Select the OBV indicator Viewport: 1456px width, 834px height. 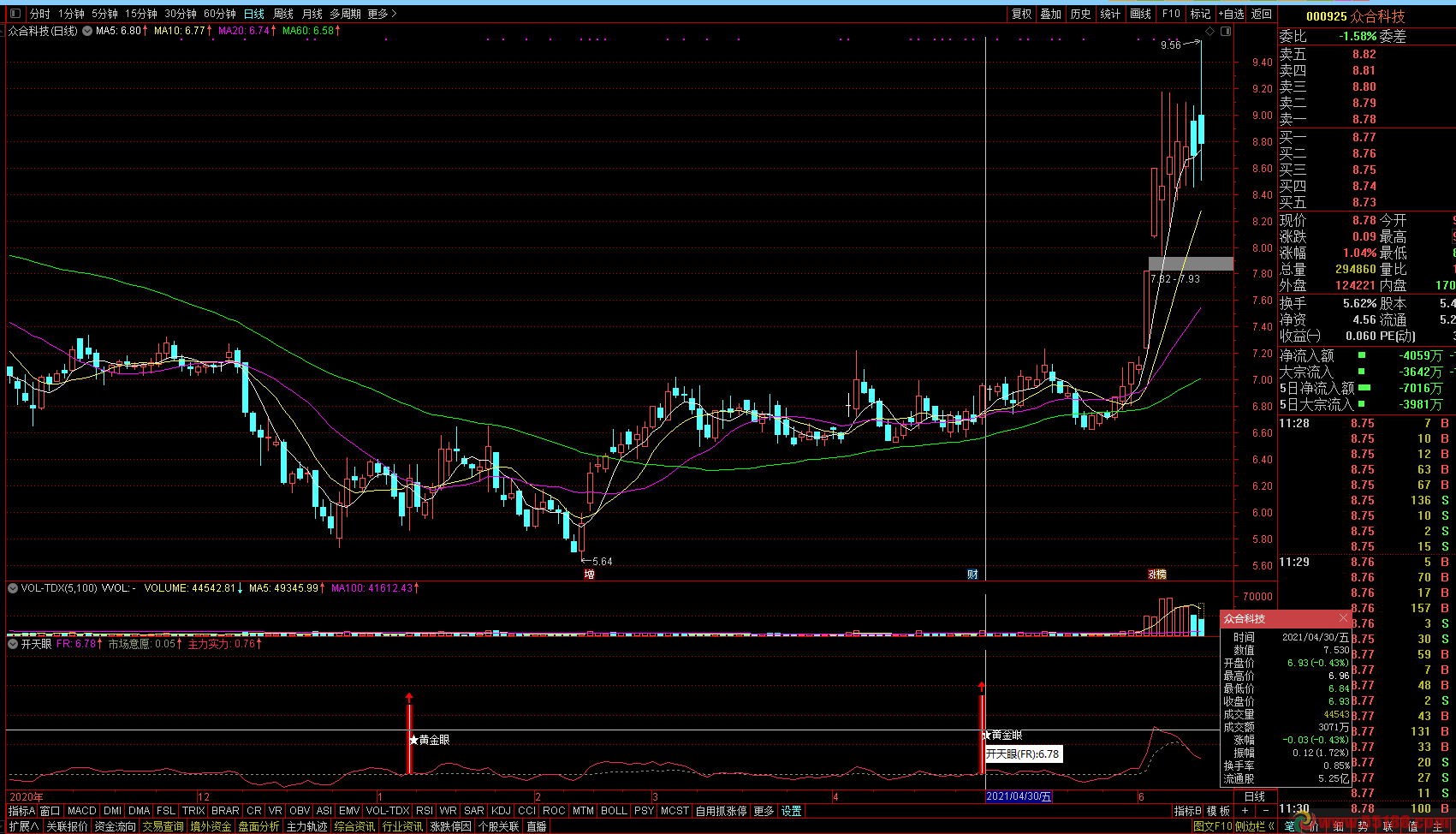pos(300,811)
